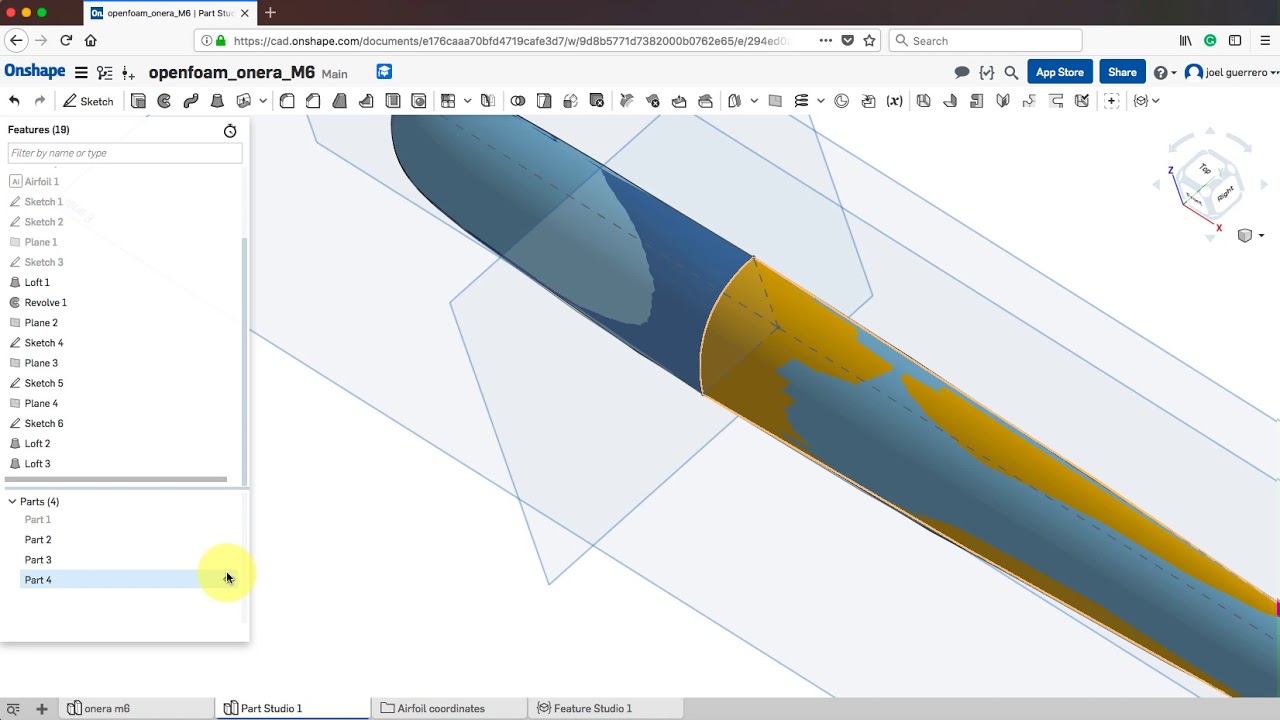Open the comments speech bubble
Image resolution: width=1280 pixels, height=720 pixels.
[x=962, y=72]
